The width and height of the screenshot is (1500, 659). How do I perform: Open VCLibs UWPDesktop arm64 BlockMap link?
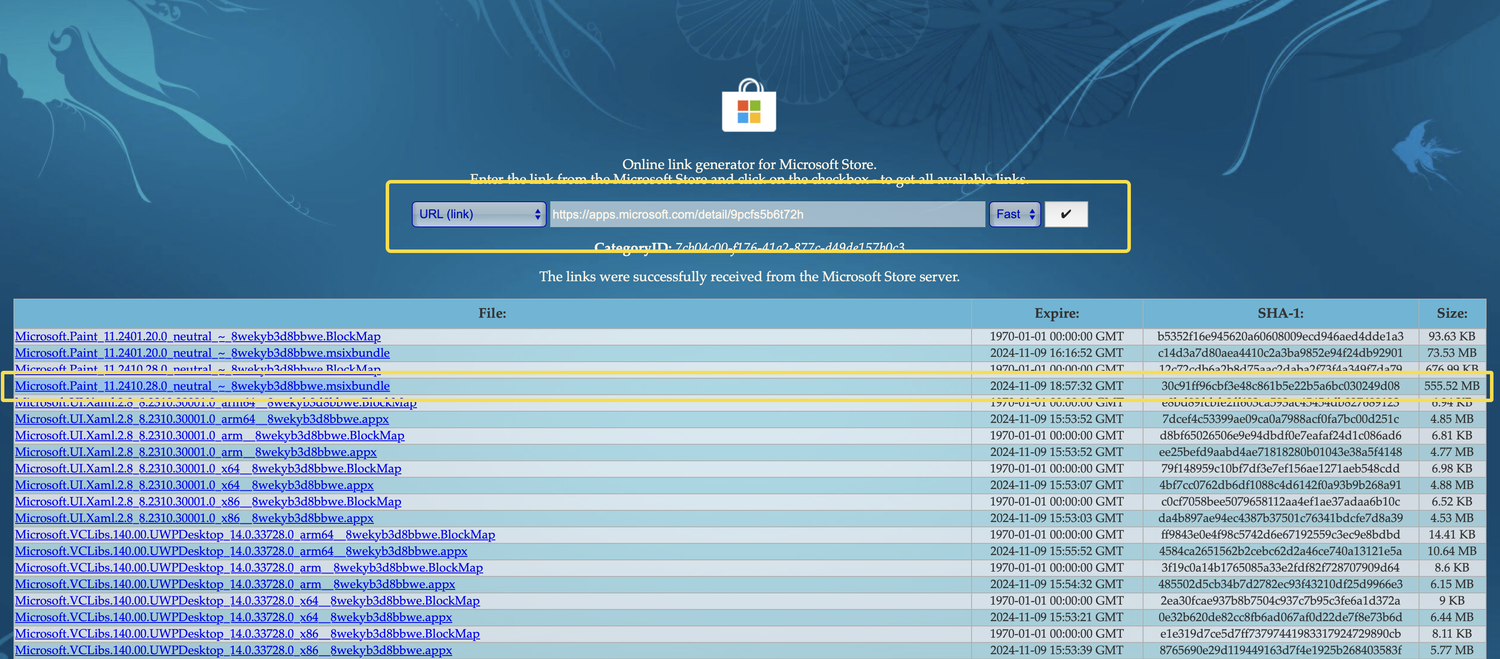tap(255, 534)
